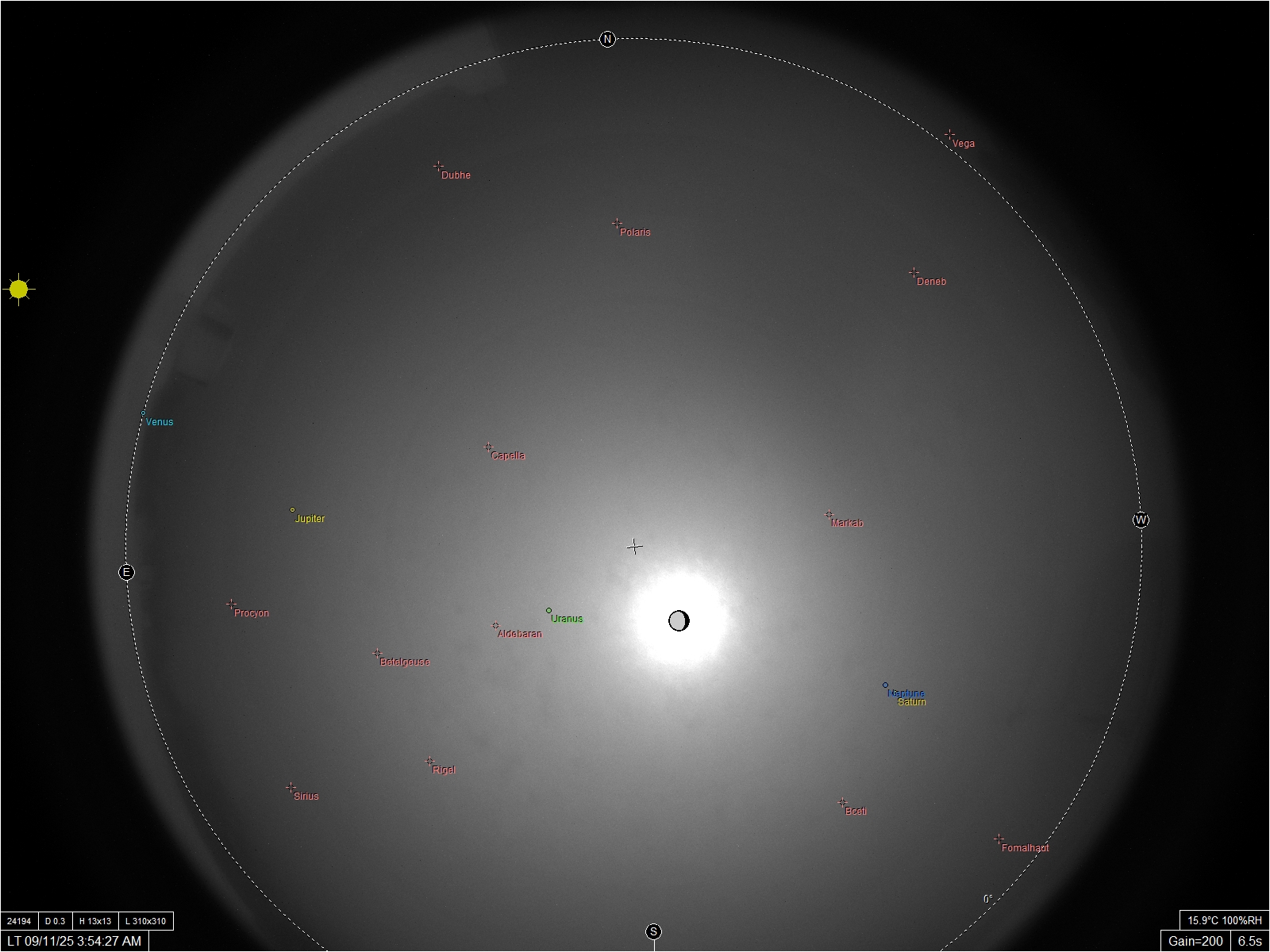Click the Fomalhaut text label
The height and width of the screenshot is (952, 1270).
point(1026,848)
